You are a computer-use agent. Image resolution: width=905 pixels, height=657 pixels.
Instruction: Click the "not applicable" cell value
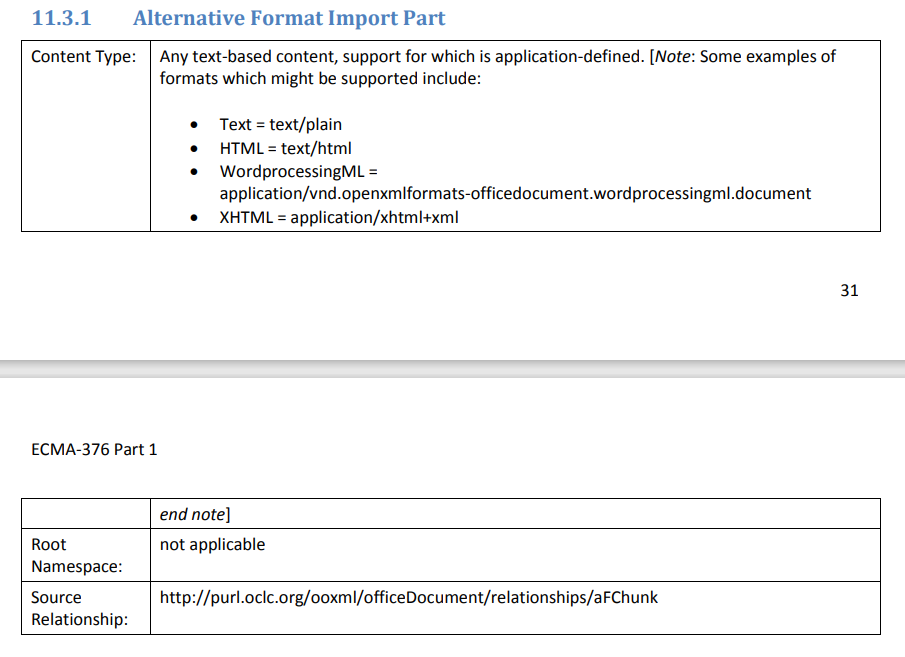tap(212, 545)
